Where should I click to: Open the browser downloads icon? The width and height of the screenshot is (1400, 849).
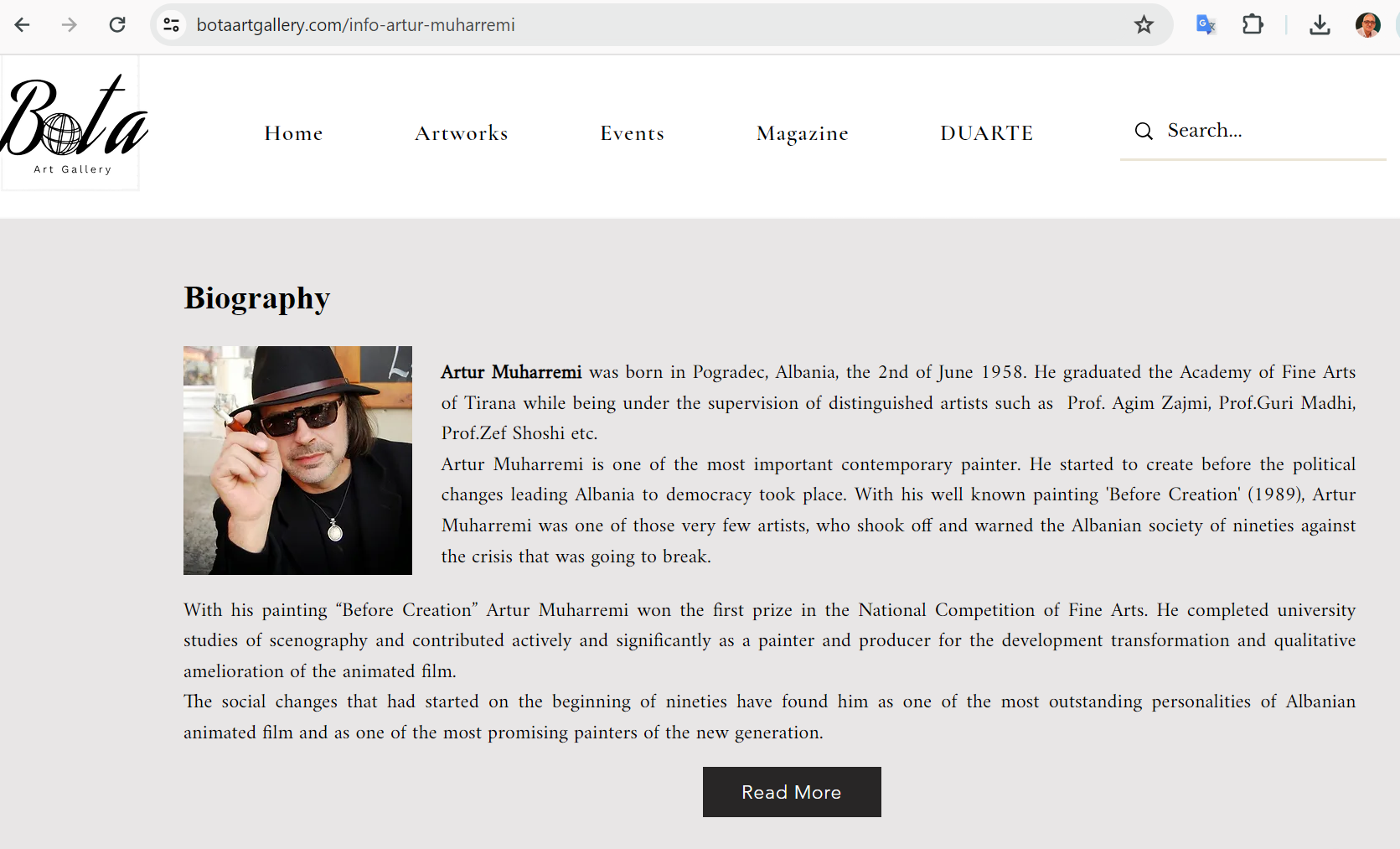click(1320, 25)
